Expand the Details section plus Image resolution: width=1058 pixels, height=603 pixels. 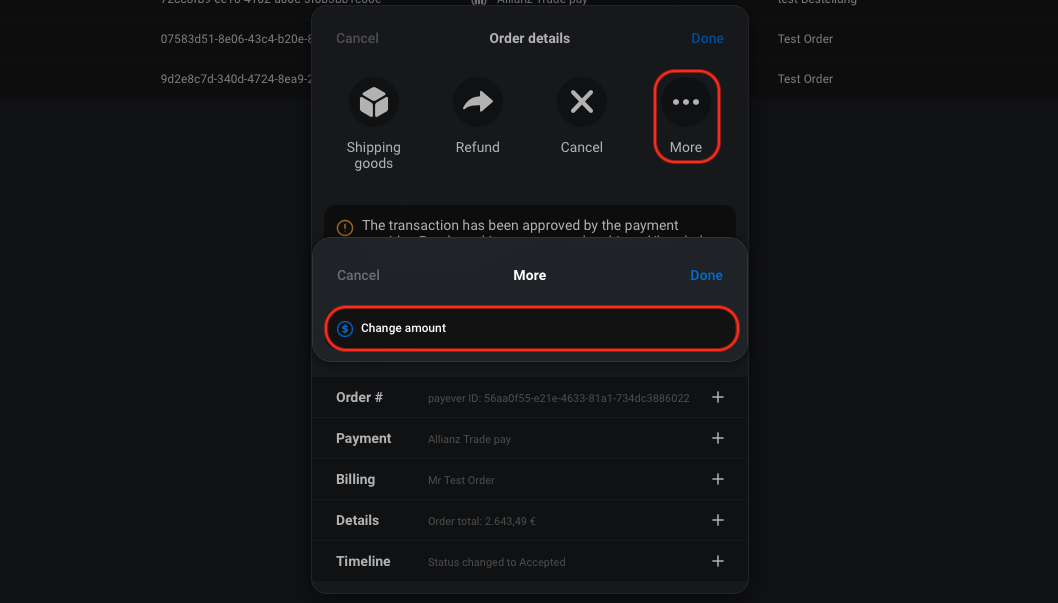pos(718,520)
